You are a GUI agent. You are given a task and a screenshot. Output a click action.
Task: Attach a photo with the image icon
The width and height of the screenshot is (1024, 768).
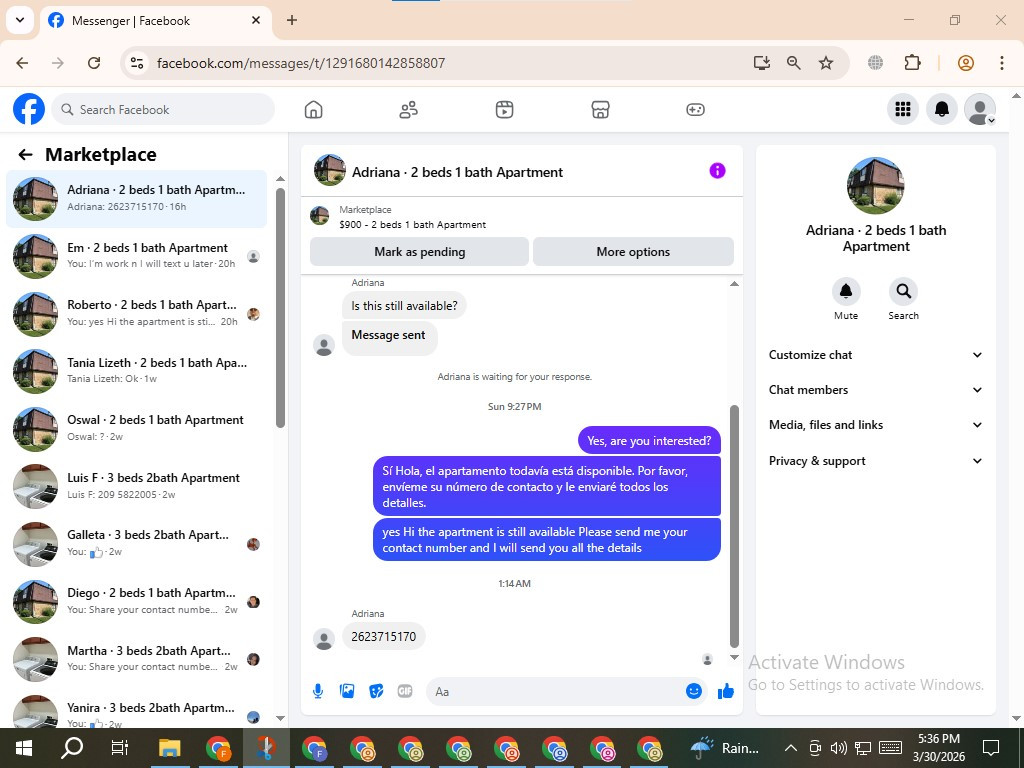coord(347,691)
